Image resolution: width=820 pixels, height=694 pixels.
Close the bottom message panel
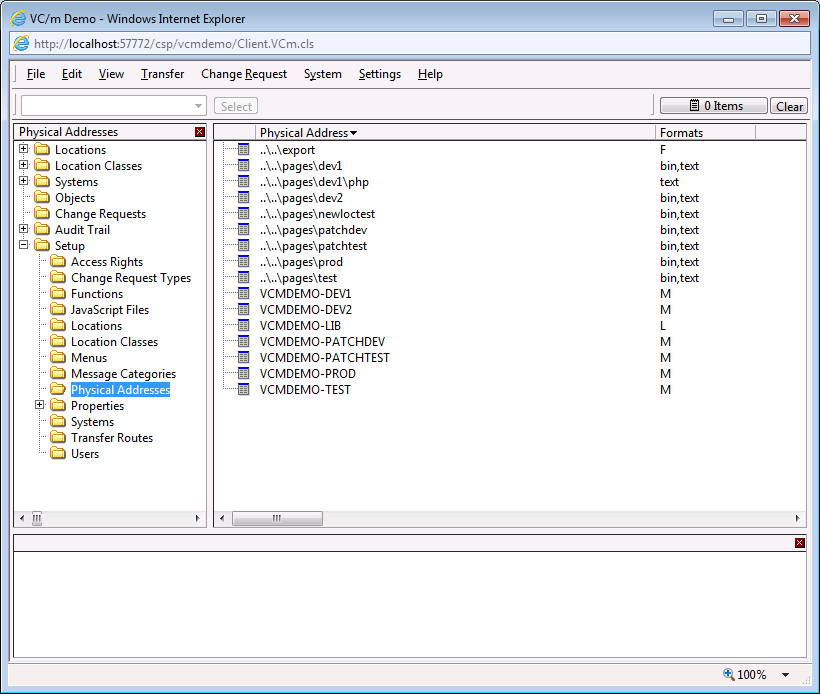click(799, 542)
